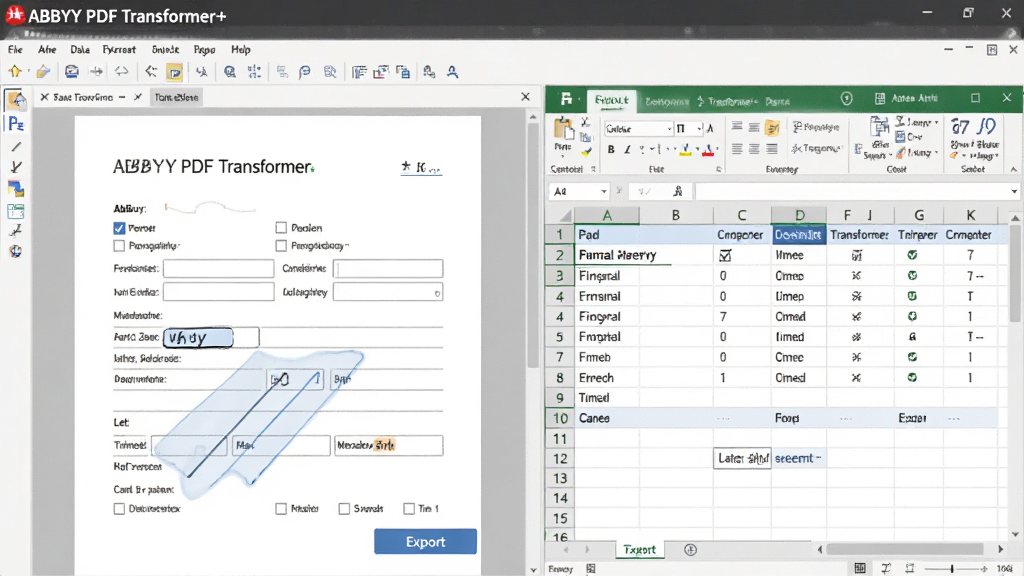1024x576 pixels.
Task: Click the highlighted yellow page icon in ABBYY toolbar
Action: coord(174,72)
